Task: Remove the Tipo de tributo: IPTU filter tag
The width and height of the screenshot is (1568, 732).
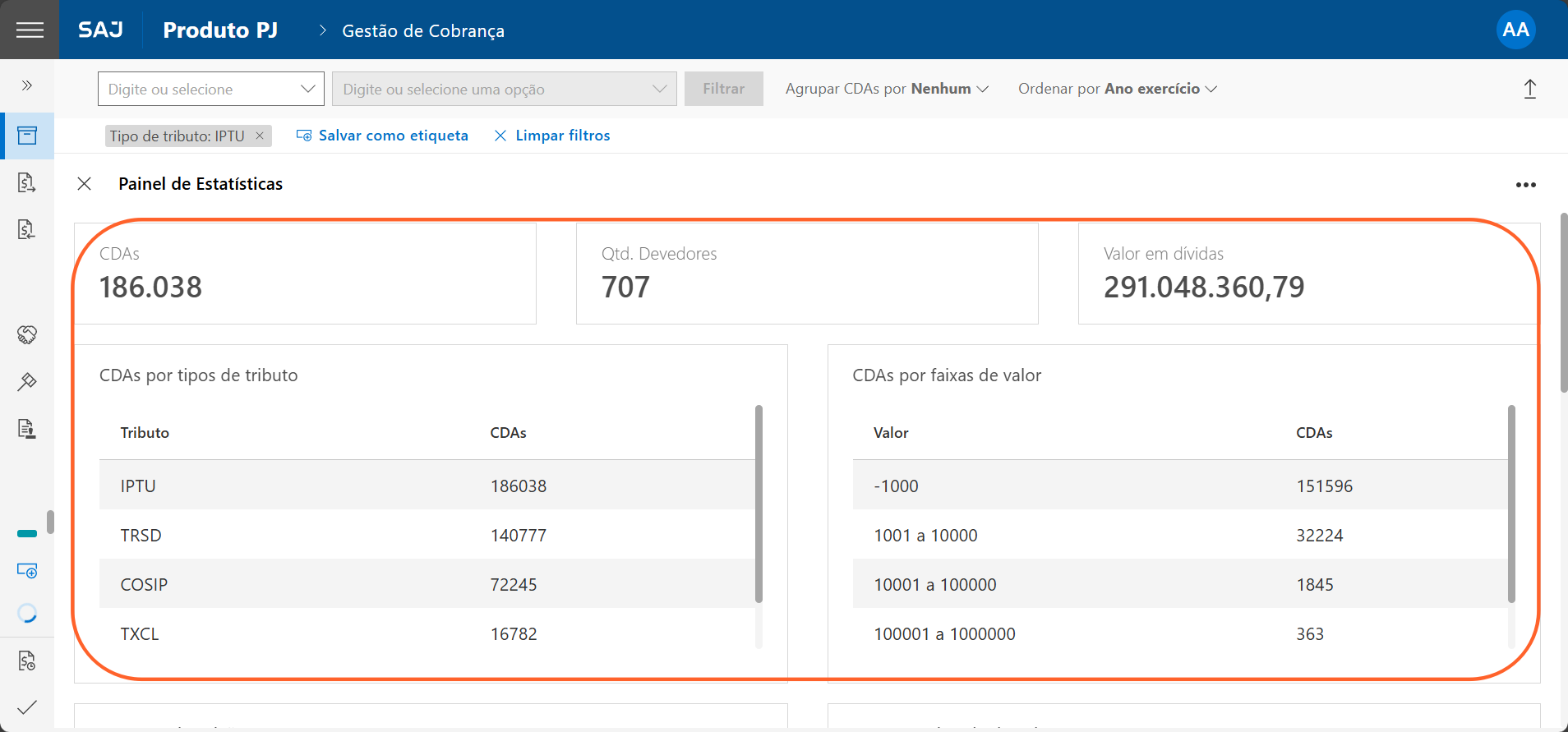Action: click(260, 136)
